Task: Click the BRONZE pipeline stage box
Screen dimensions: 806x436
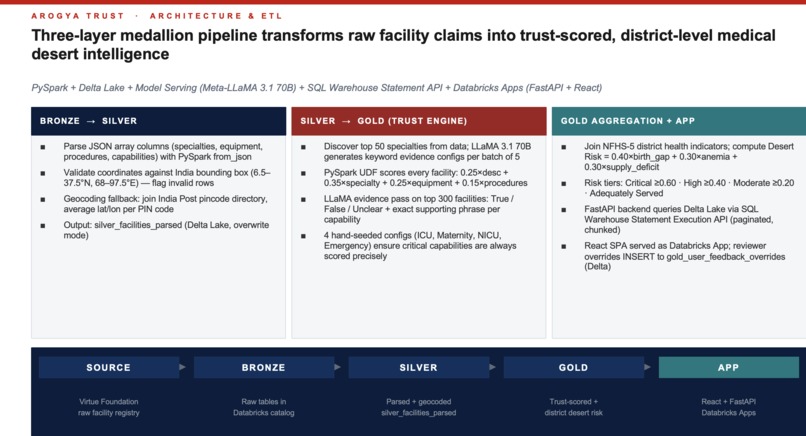Action: (264, 368)
